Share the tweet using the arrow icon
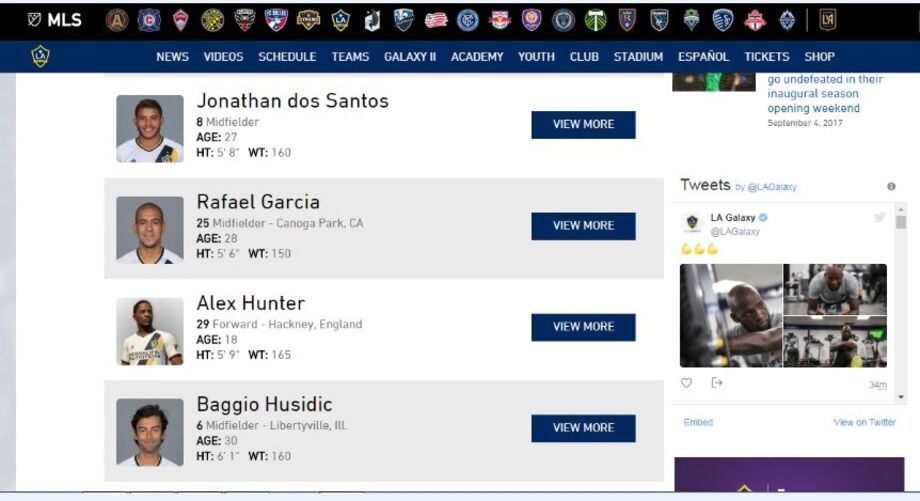Viewport: 920px width, 501px height. [x=716, y=383]
